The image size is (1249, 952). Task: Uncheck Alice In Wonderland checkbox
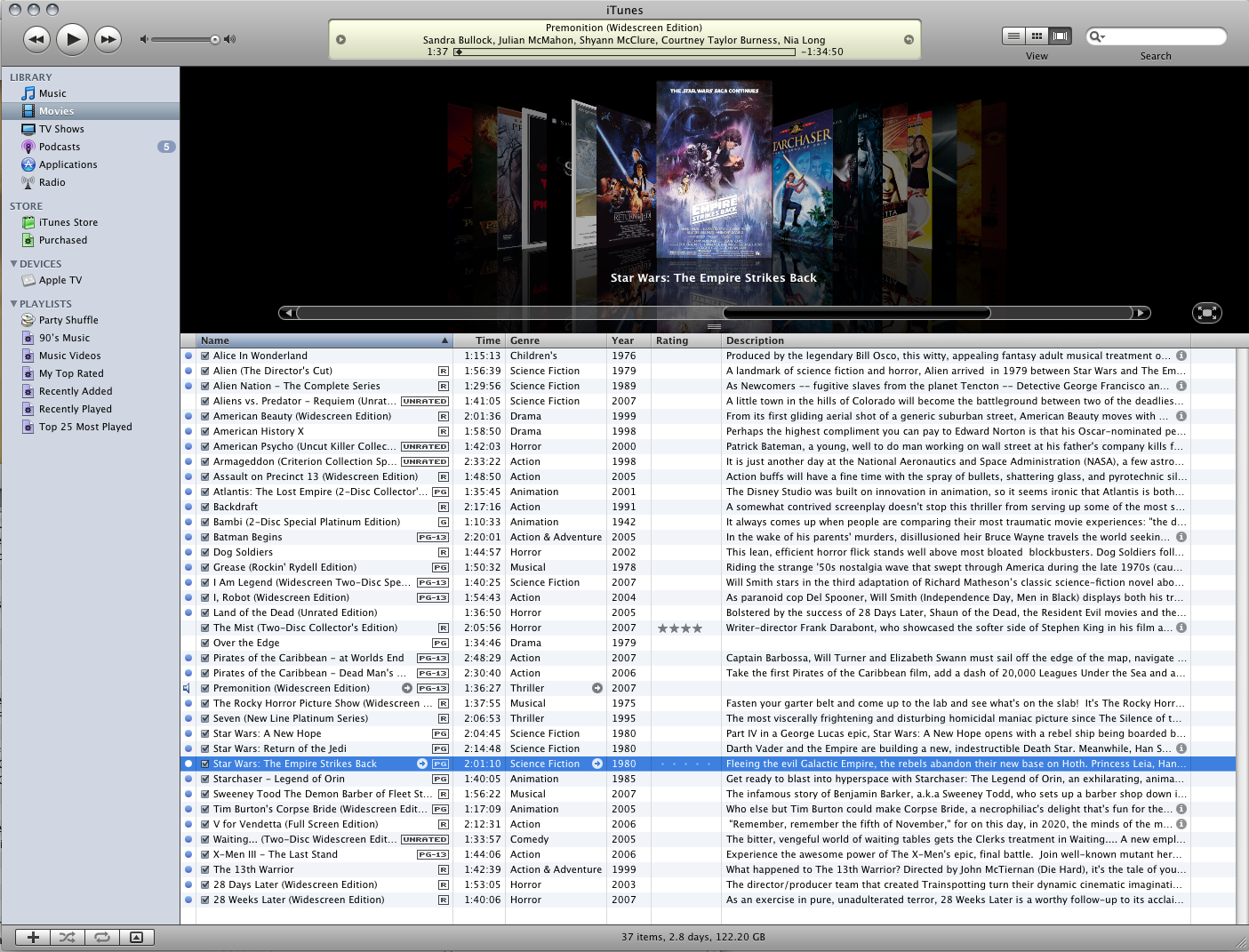205,356
